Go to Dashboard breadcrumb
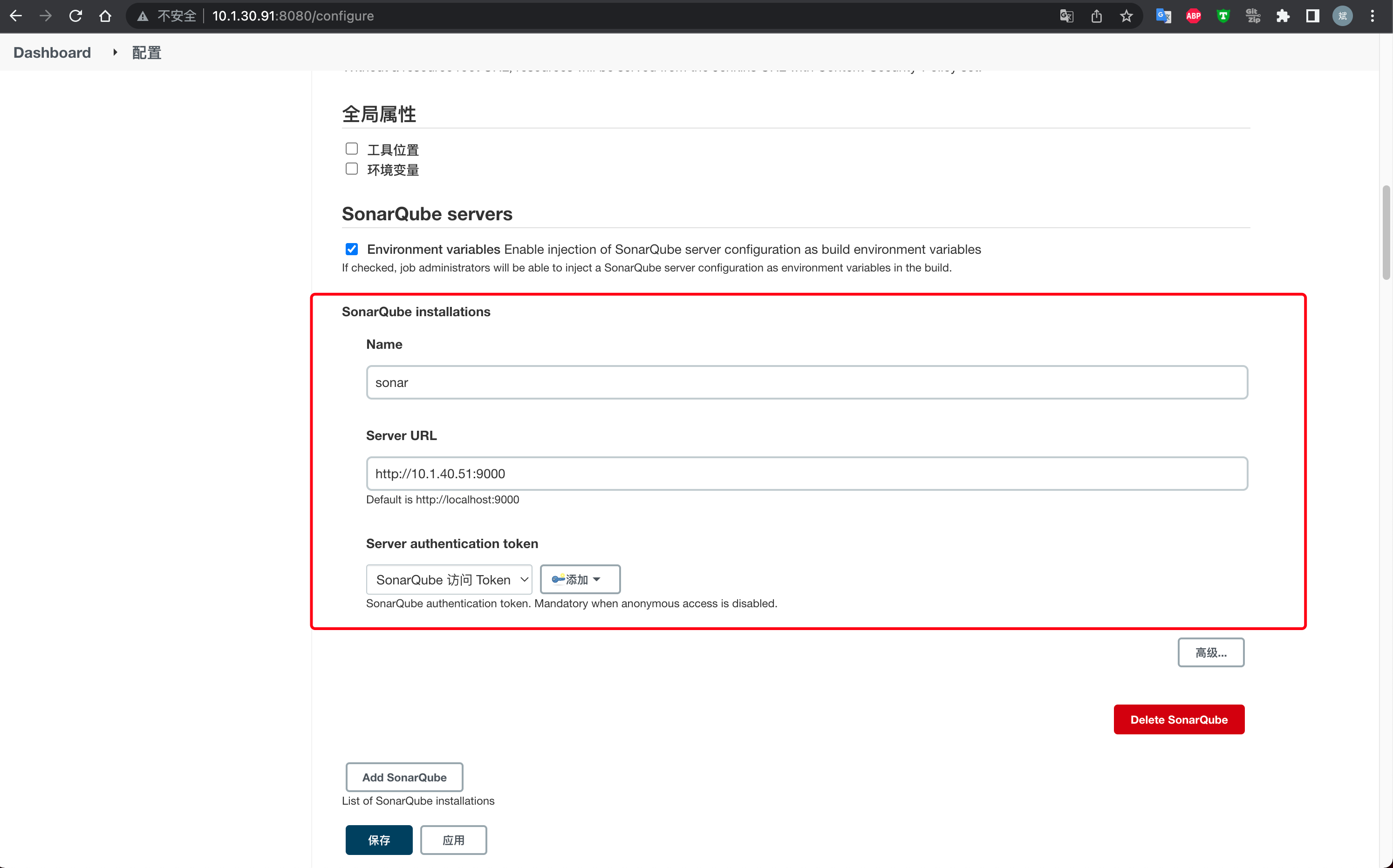Image resolution: width=1393 pixels, height=868 pixels. click(x=52, y=53)
